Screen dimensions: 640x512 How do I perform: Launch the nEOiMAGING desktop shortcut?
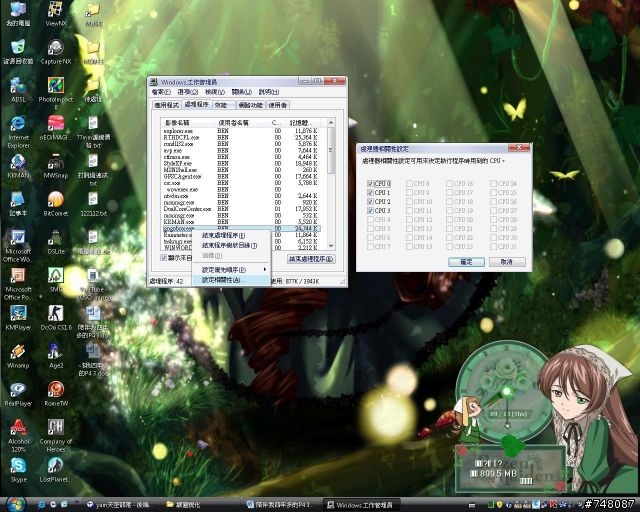click(56, 127)
